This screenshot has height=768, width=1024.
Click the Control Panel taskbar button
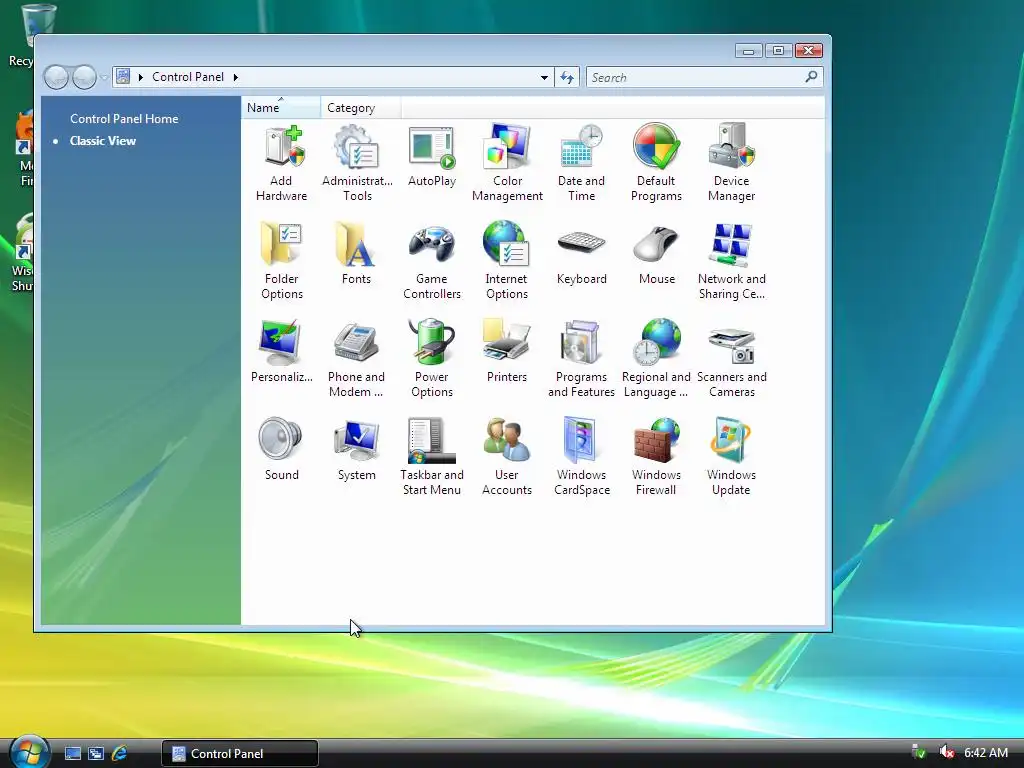[240, 754]
